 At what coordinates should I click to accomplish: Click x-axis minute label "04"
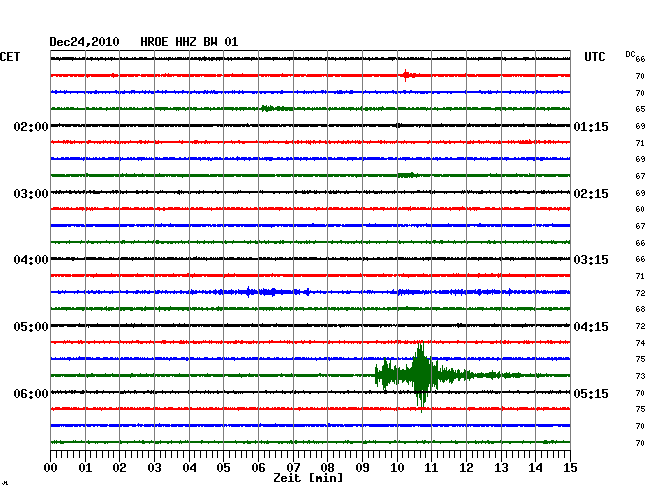189,468
